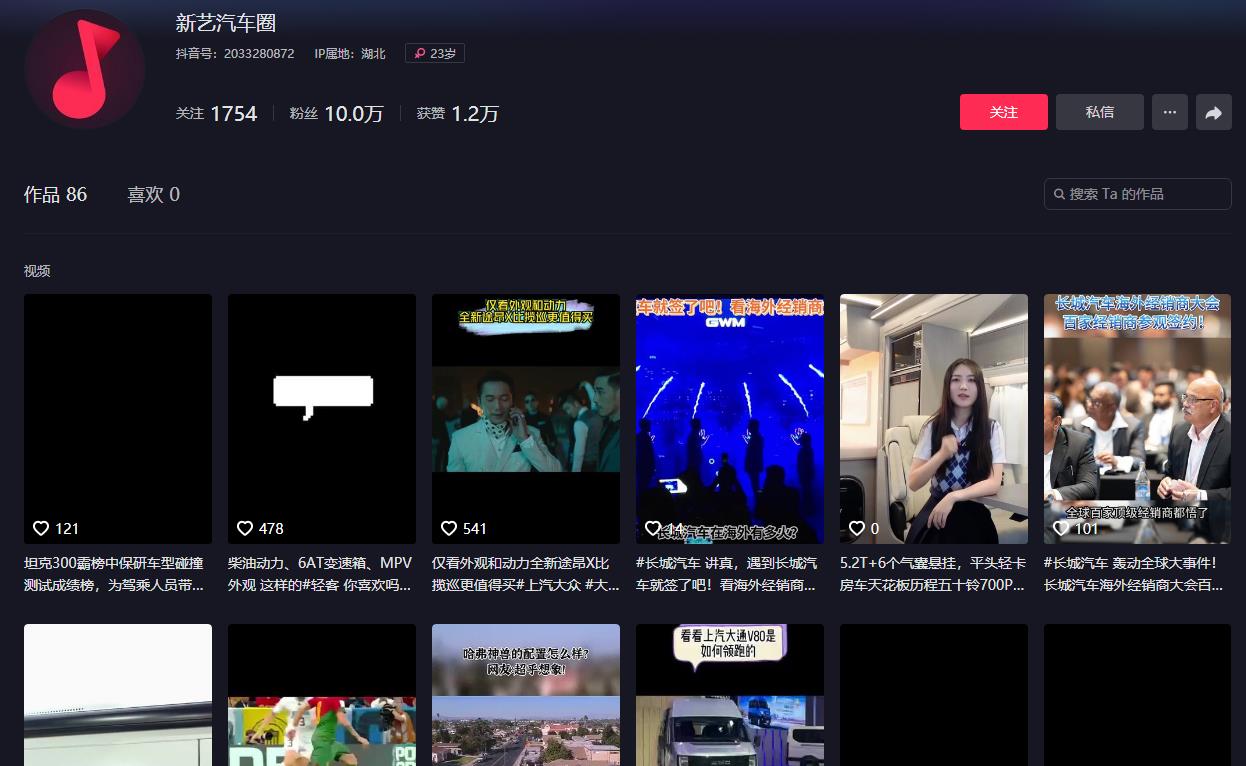
Task: Click the 新艺汽车圈 account name
Action: (226, 23)
